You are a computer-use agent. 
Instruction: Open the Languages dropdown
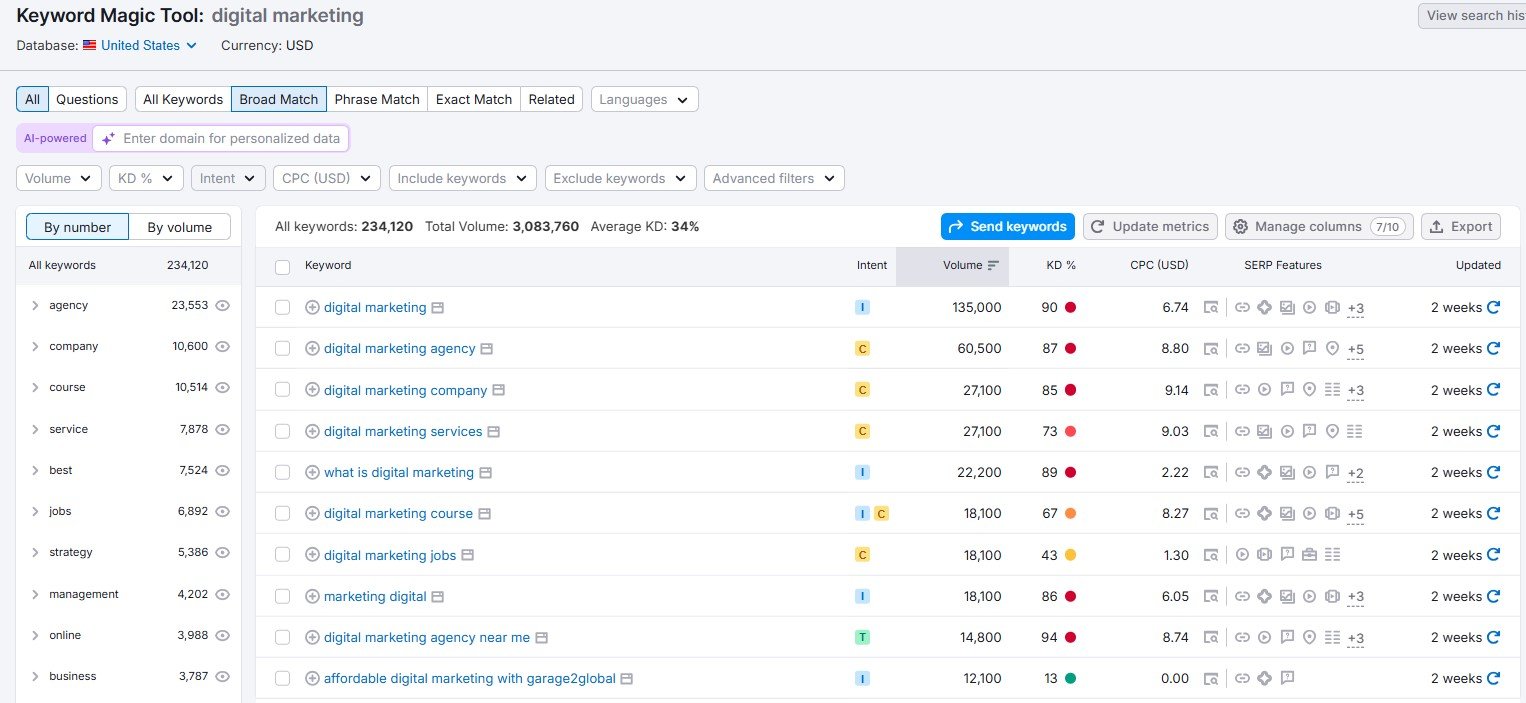[643, 99]
